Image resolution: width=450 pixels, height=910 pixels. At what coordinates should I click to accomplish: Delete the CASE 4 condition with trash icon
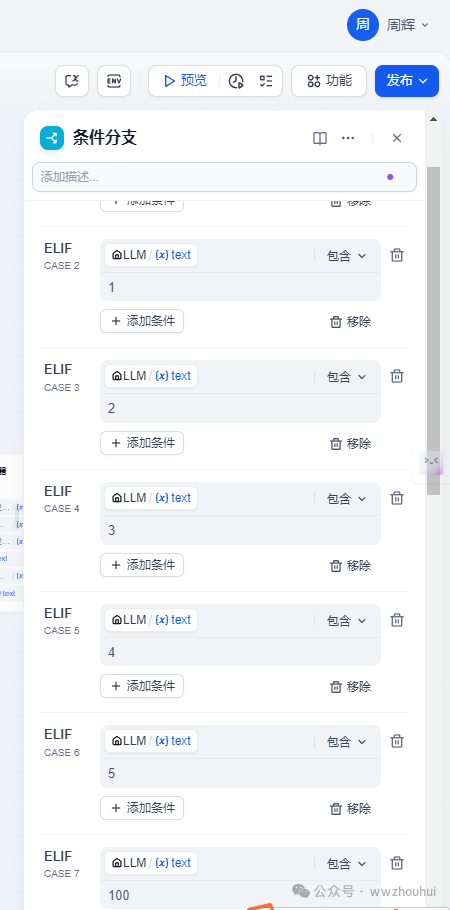[397, 498]
